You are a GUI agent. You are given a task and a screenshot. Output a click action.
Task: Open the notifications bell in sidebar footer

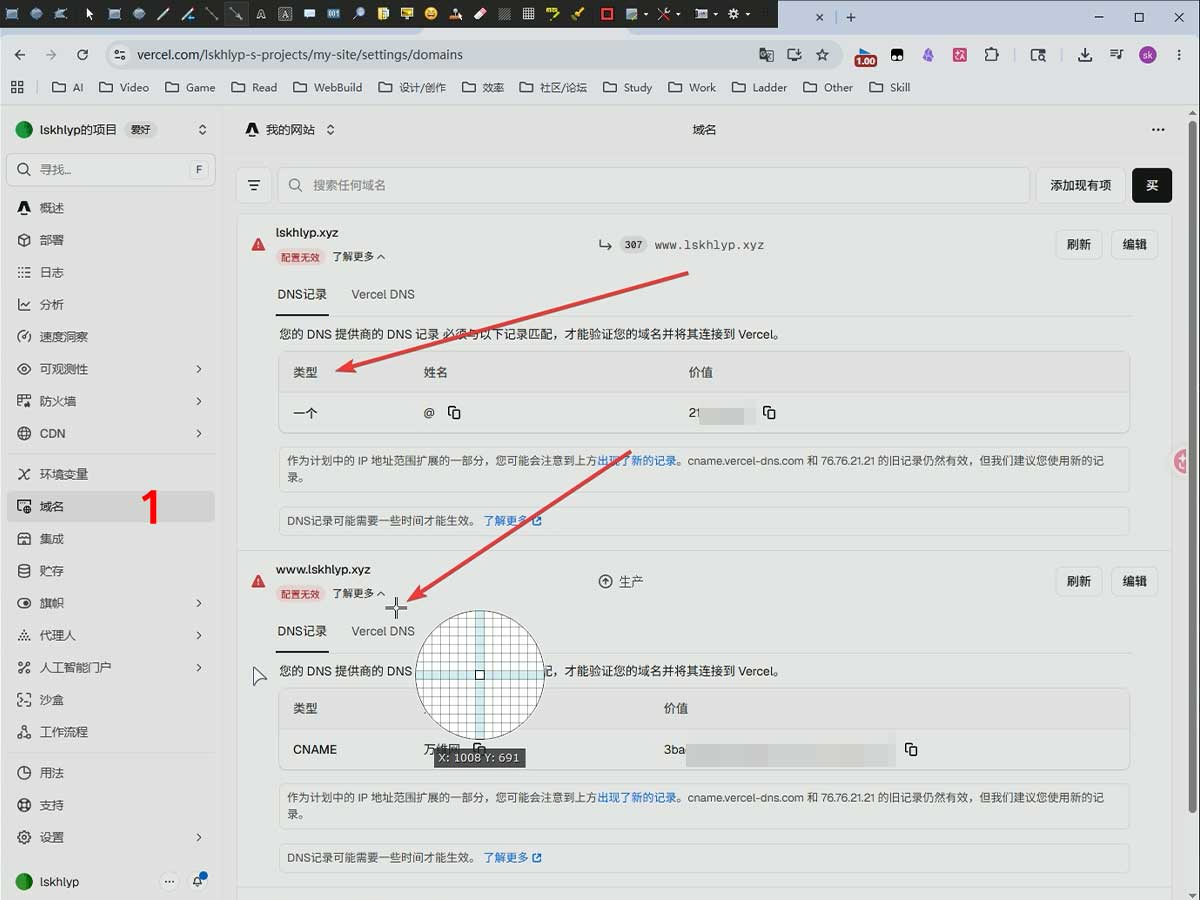(x=198, y=881)
